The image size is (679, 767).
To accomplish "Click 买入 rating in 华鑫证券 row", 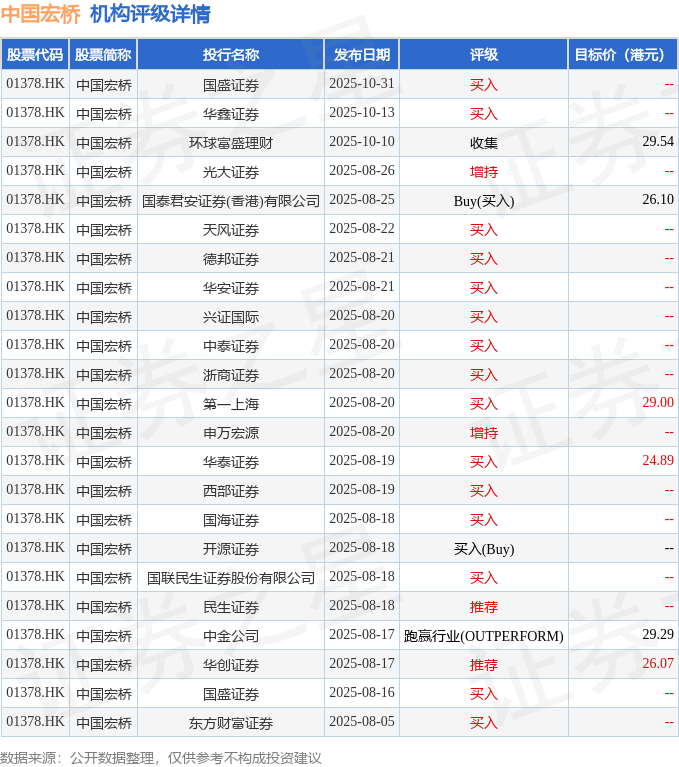I will (x=484, y=114).
